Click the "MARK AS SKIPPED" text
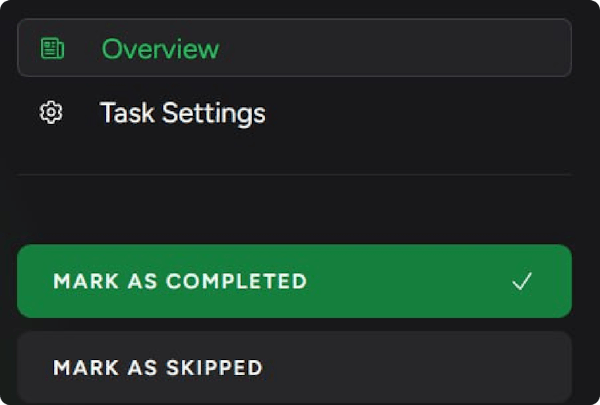 (158, 367)
